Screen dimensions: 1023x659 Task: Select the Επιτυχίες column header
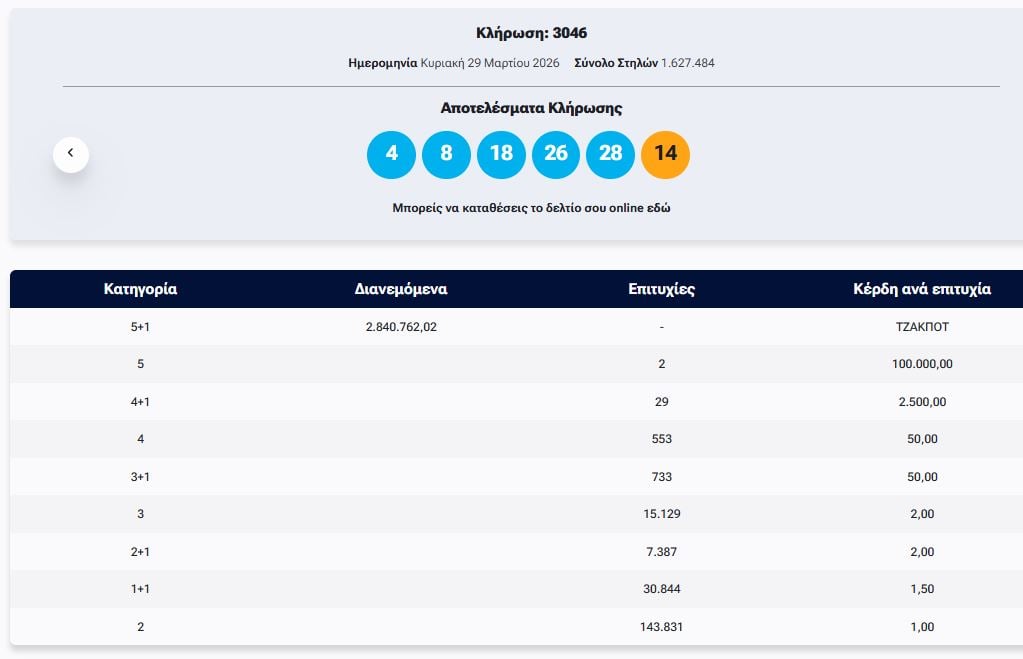[661, 289]
